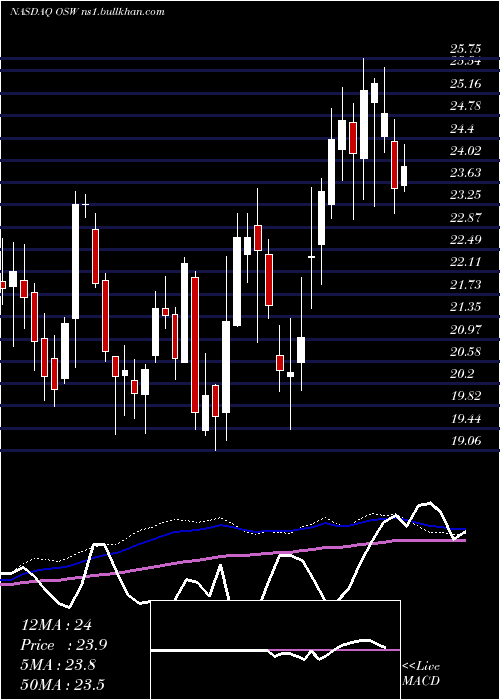
Task: Click the NASDAQ OSW ns1.bullkhan.com title text
Action: (x=87, y=12)
